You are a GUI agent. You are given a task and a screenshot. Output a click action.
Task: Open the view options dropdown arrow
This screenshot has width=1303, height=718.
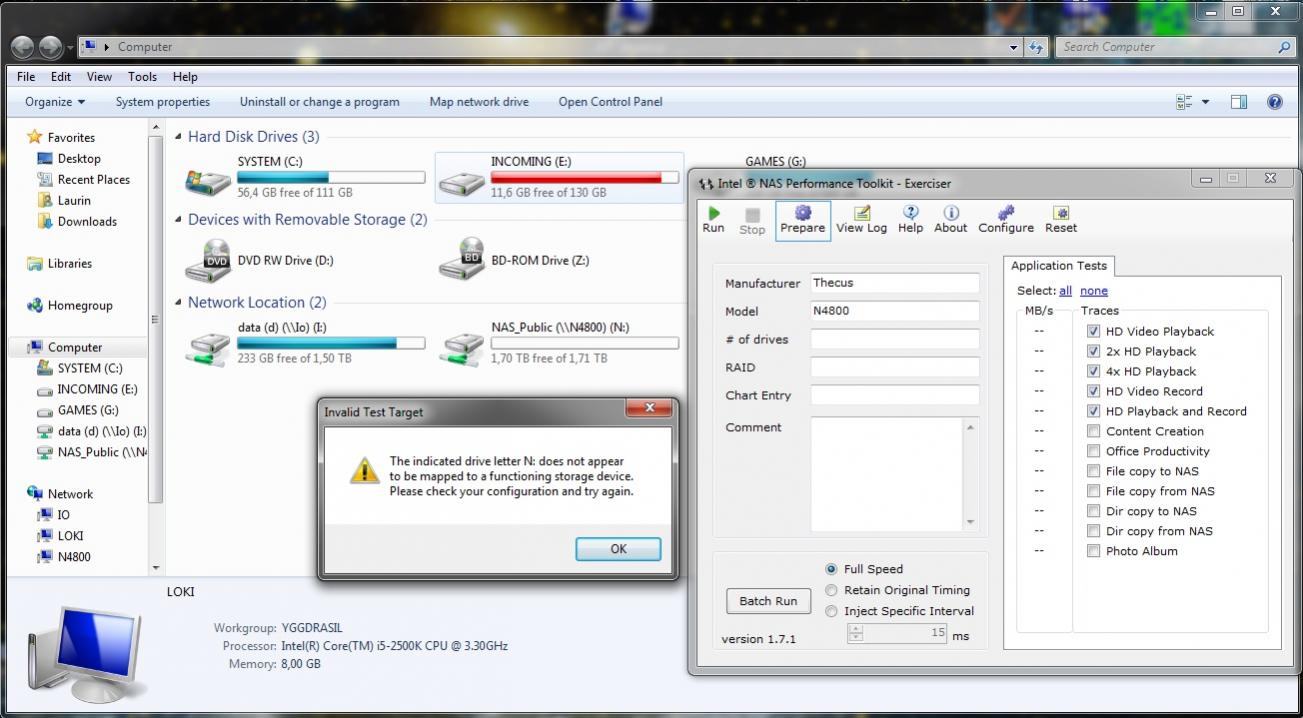coord(1205,102)
